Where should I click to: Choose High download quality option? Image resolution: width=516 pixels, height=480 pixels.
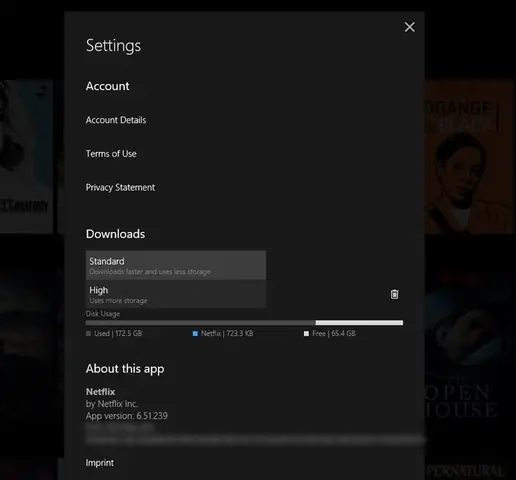[176, 294]
